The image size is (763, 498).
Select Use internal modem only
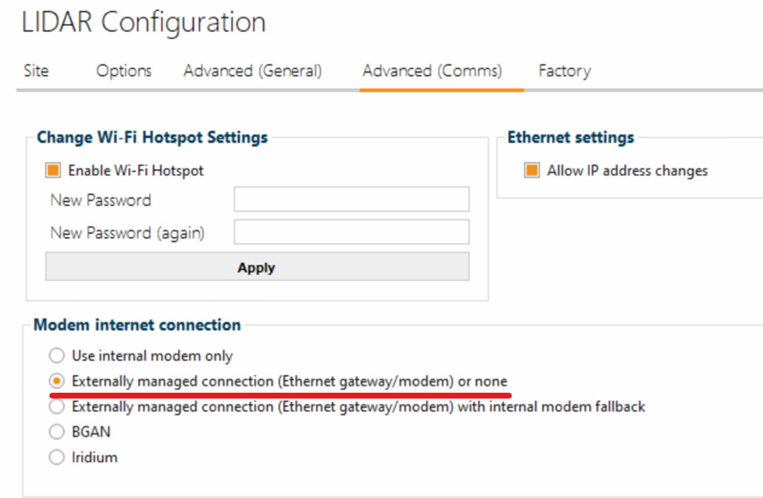57,356
